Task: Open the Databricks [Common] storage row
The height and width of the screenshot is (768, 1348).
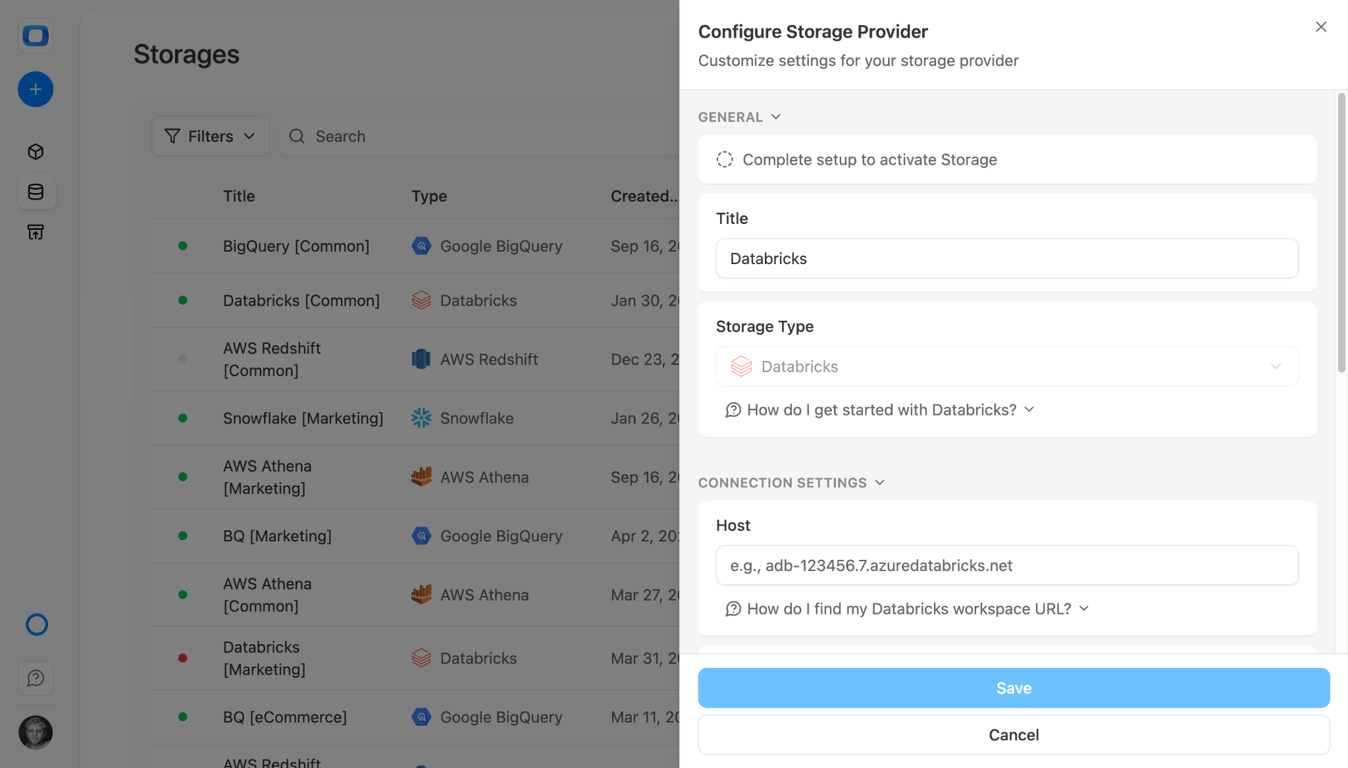Action: coord(416,300)
